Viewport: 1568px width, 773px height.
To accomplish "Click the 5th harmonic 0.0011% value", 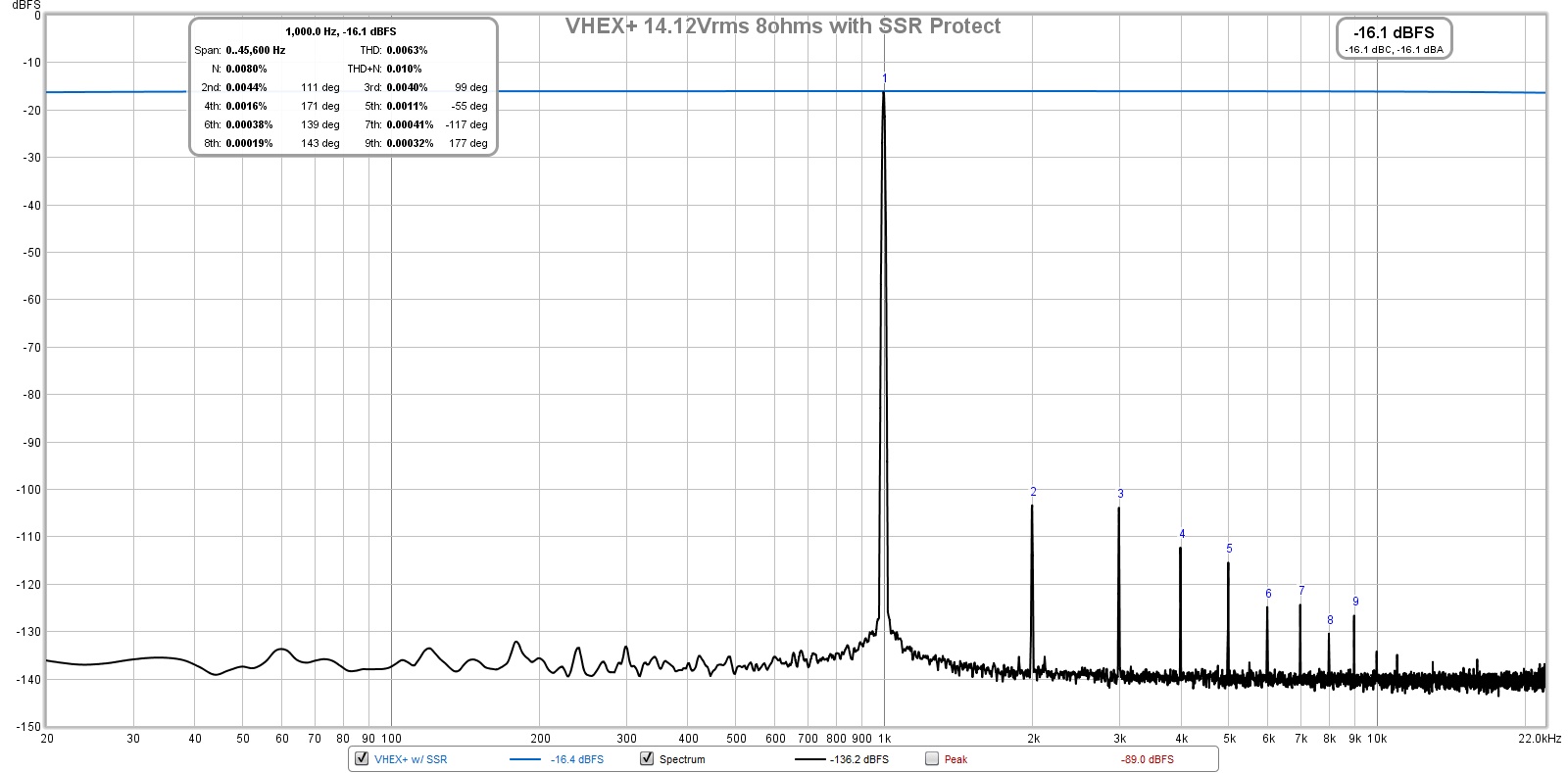I will [x=407, y=106].
